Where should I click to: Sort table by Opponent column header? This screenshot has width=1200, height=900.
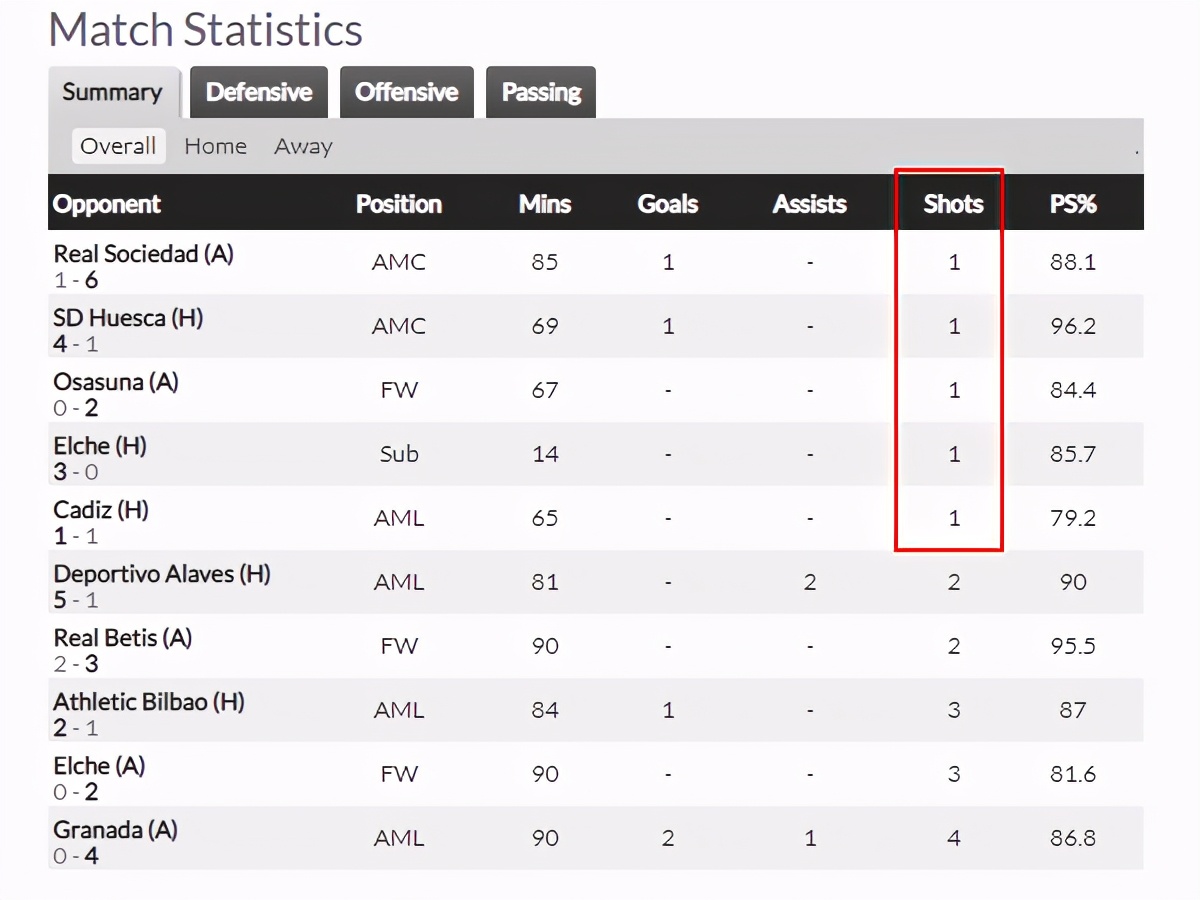107,204
